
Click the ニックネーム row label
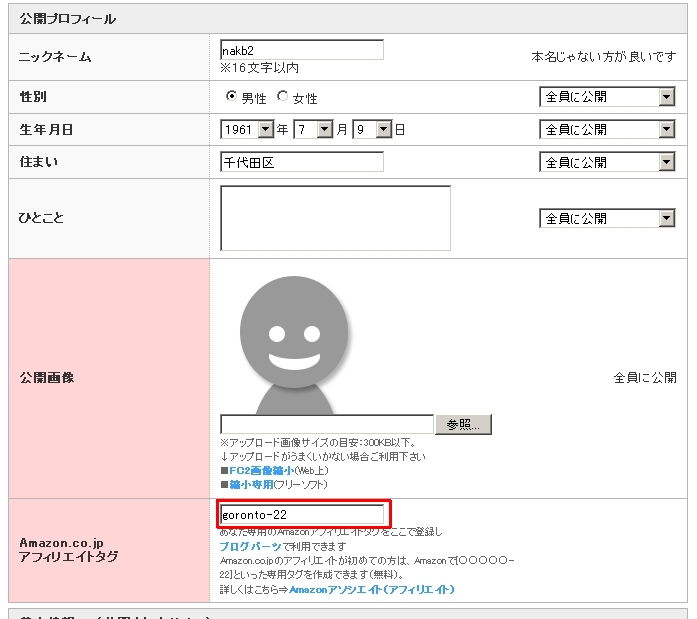(55, 57)
